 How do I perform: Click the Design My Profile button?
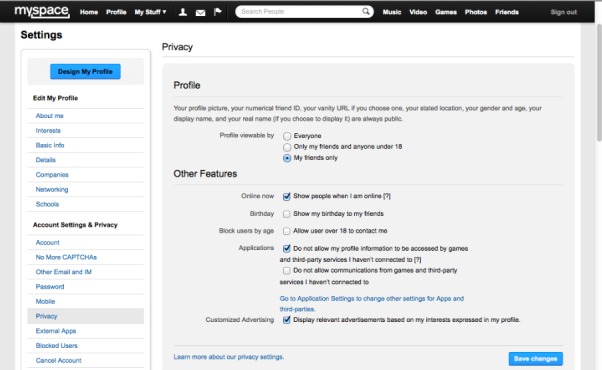click(85, 71)
